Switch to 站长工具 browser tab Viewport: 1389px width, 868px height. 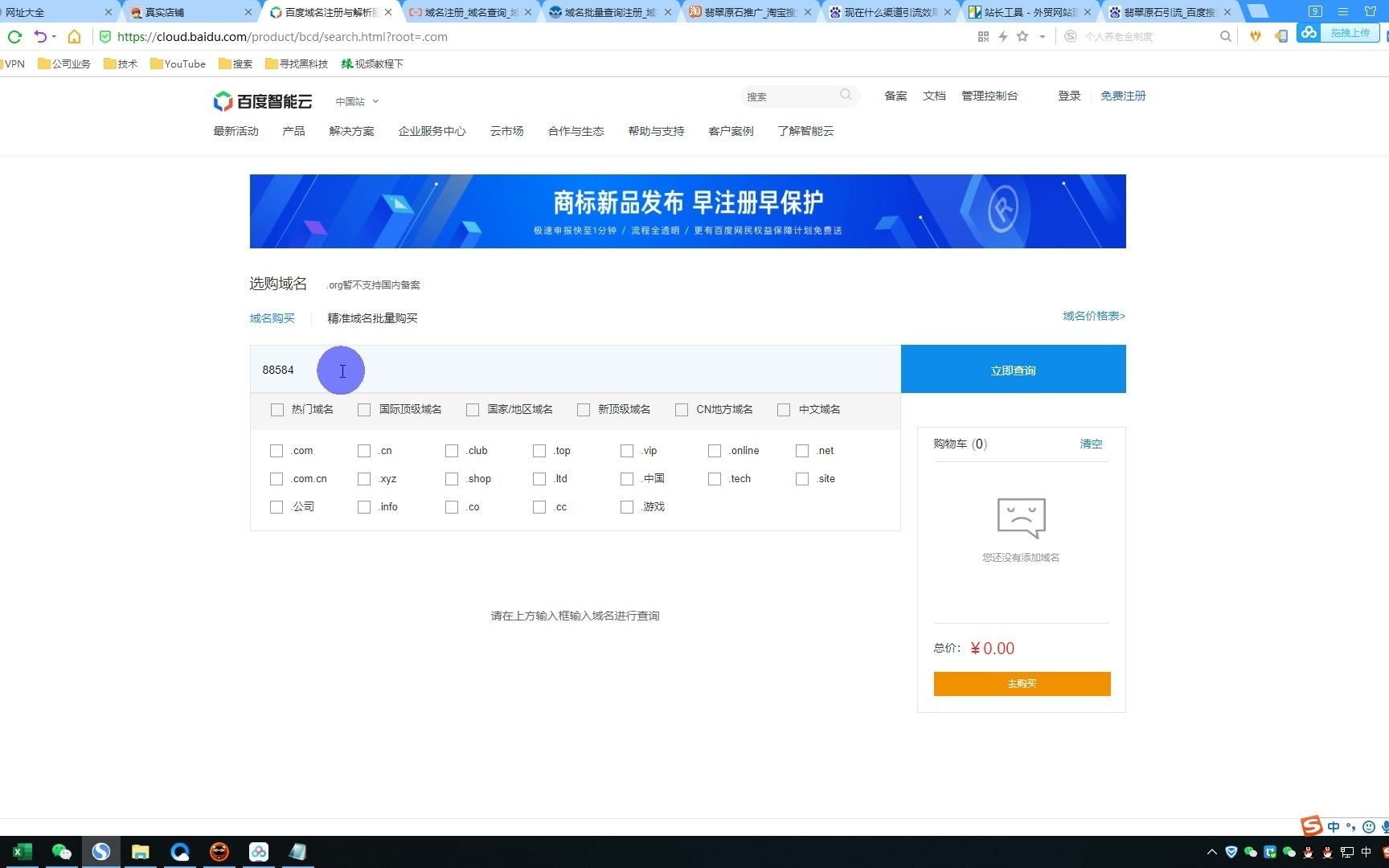tap(1030, 12)
